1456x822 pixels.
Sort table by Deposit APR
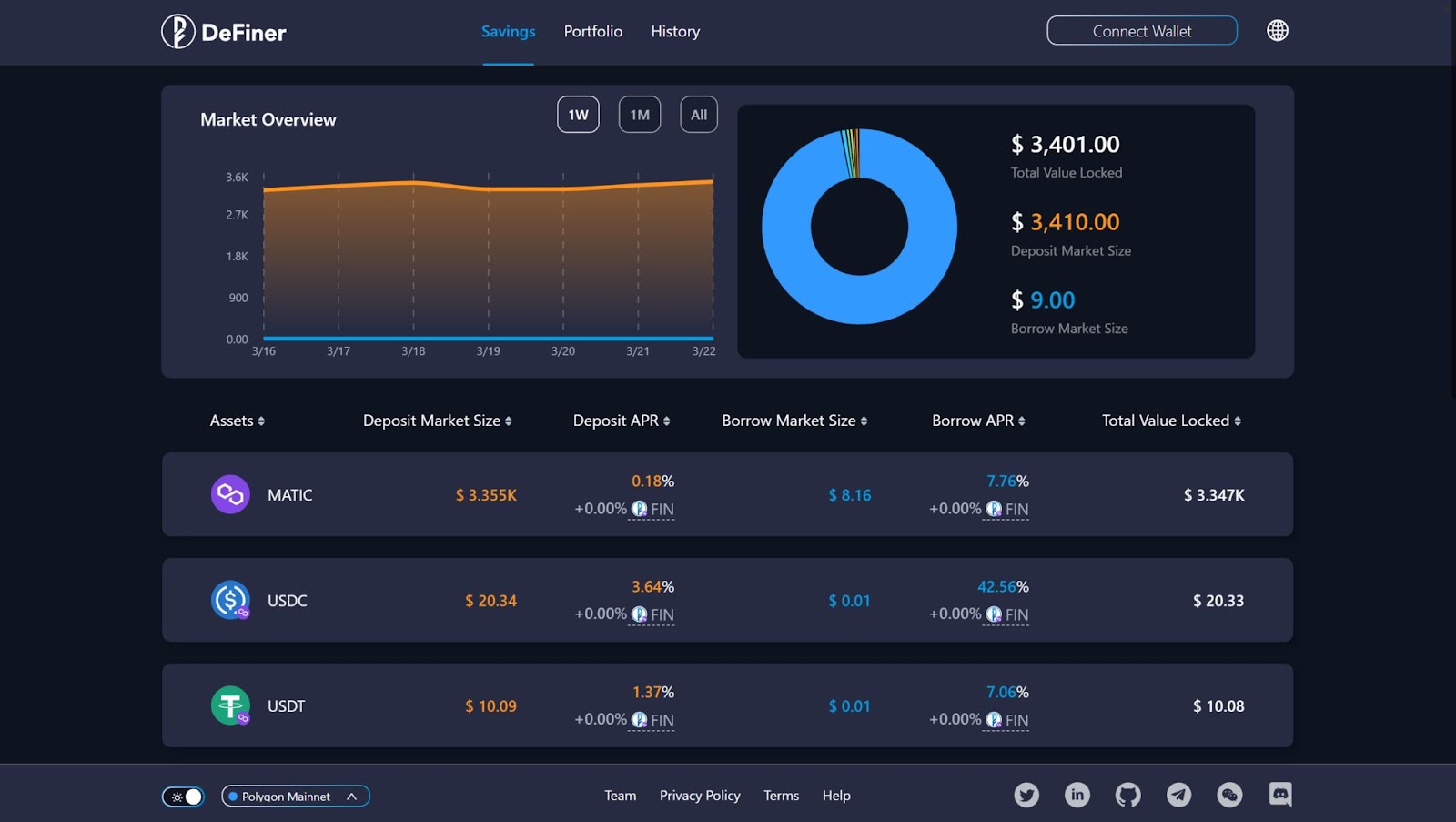622,421
